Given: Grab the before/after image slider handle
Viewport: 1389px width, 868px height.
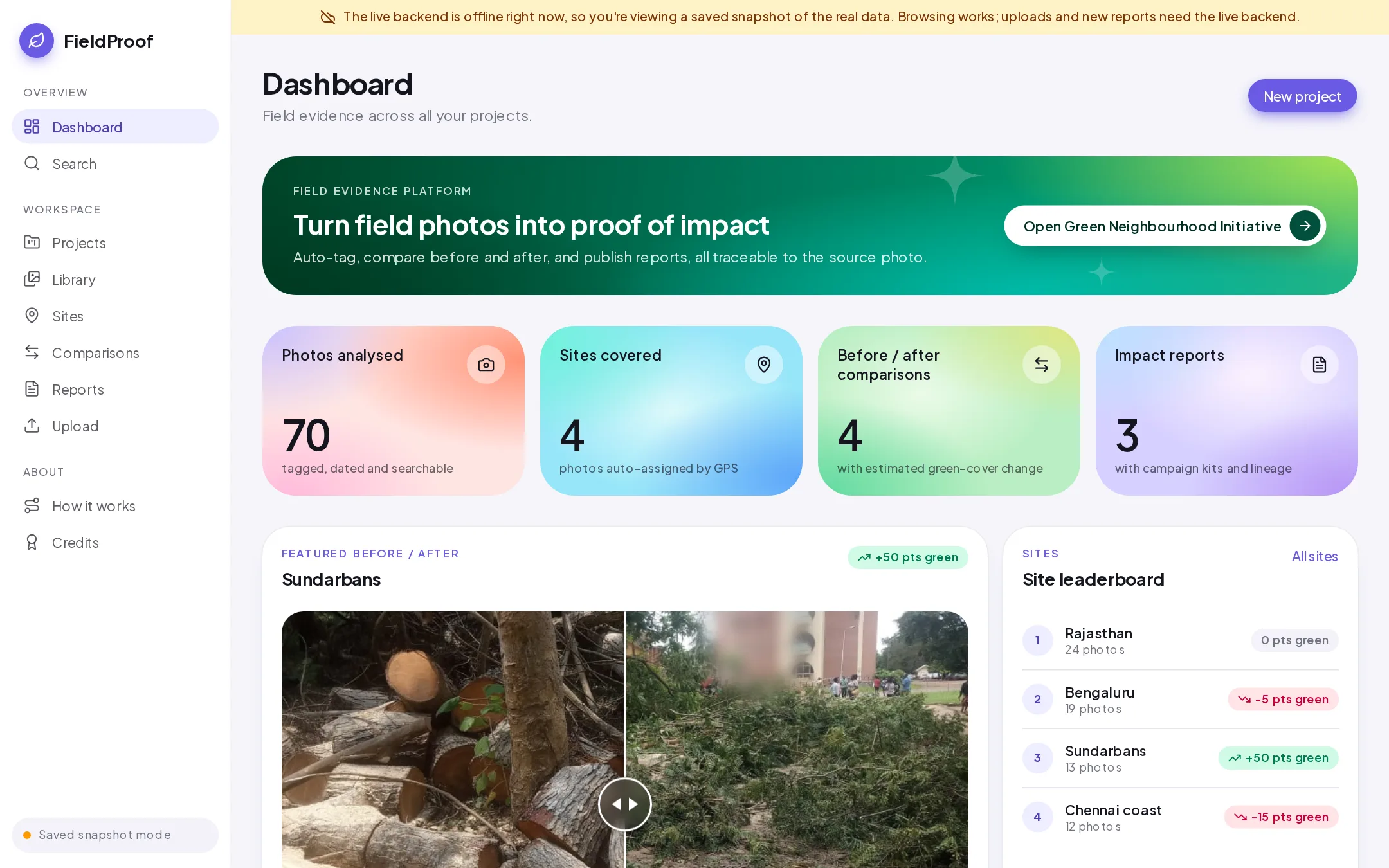Looking at the screenshot, I should tap(624, 804).
